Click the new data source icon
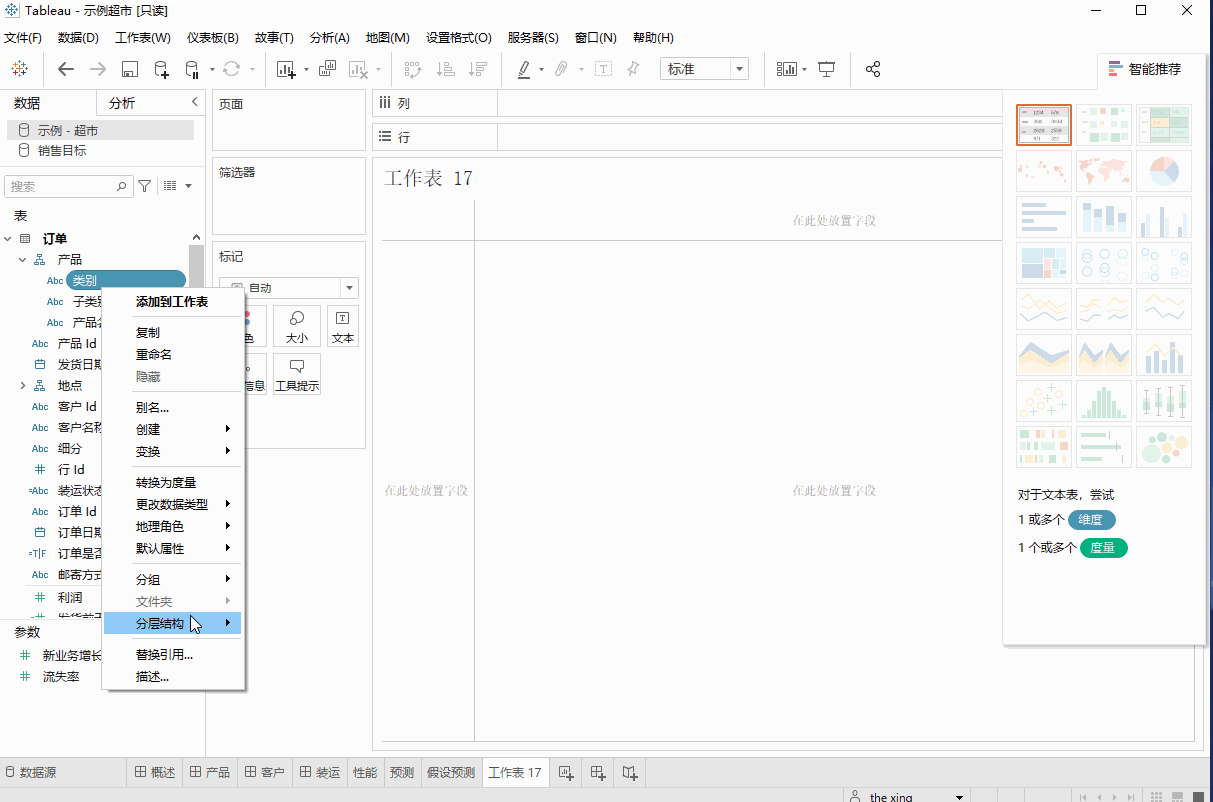The image size is (1213, 802). pos(161,69)
